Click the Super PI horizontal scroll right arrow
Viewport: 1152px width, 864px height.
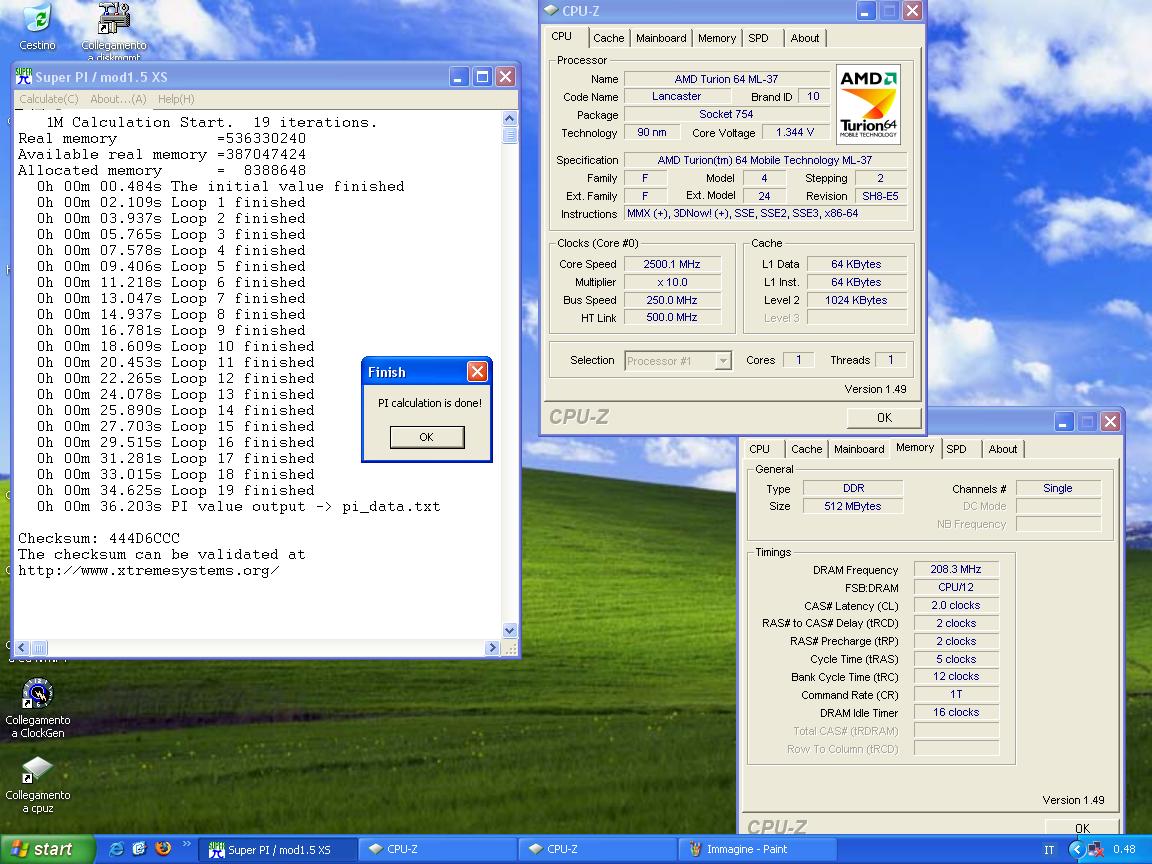coord(492,647)
